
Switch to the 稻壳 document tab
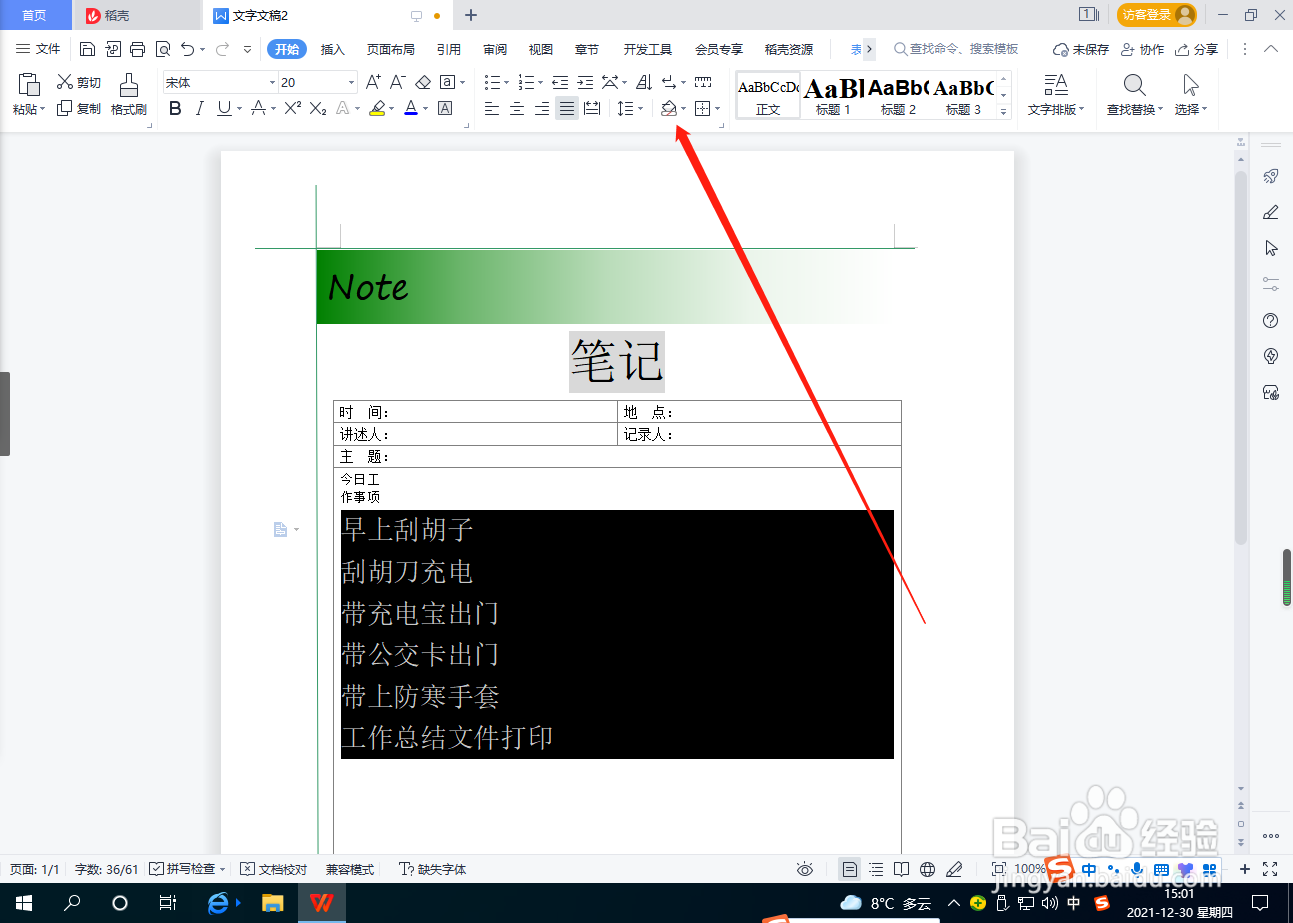(137, 15)
